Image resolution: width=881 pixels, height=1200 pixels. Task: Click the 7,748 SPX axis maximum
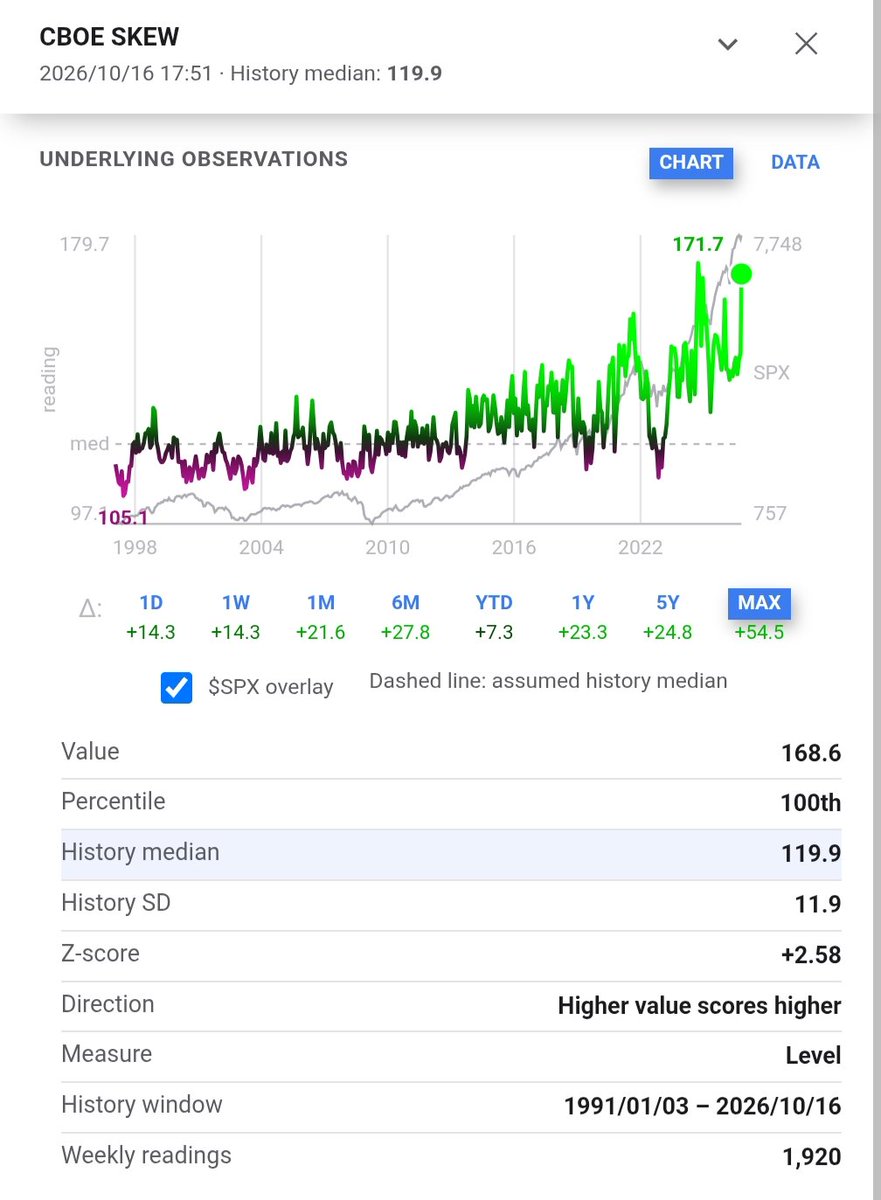point(777,244)
